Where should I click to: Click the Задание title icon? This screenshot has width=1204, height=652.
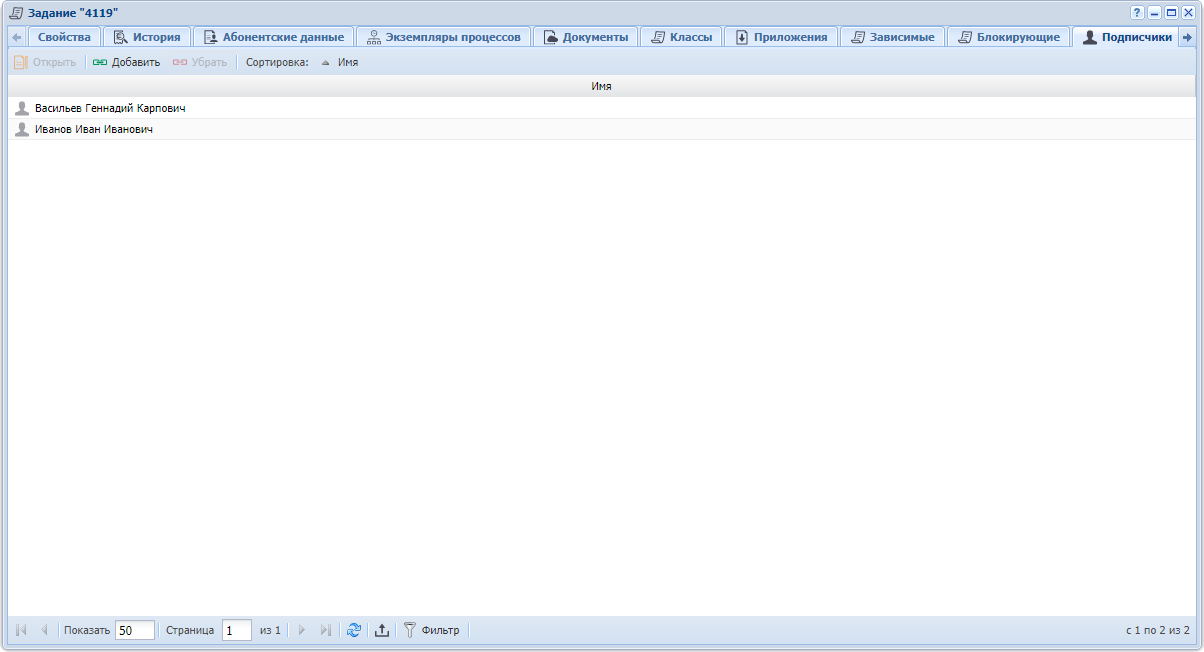click(16, 12)
